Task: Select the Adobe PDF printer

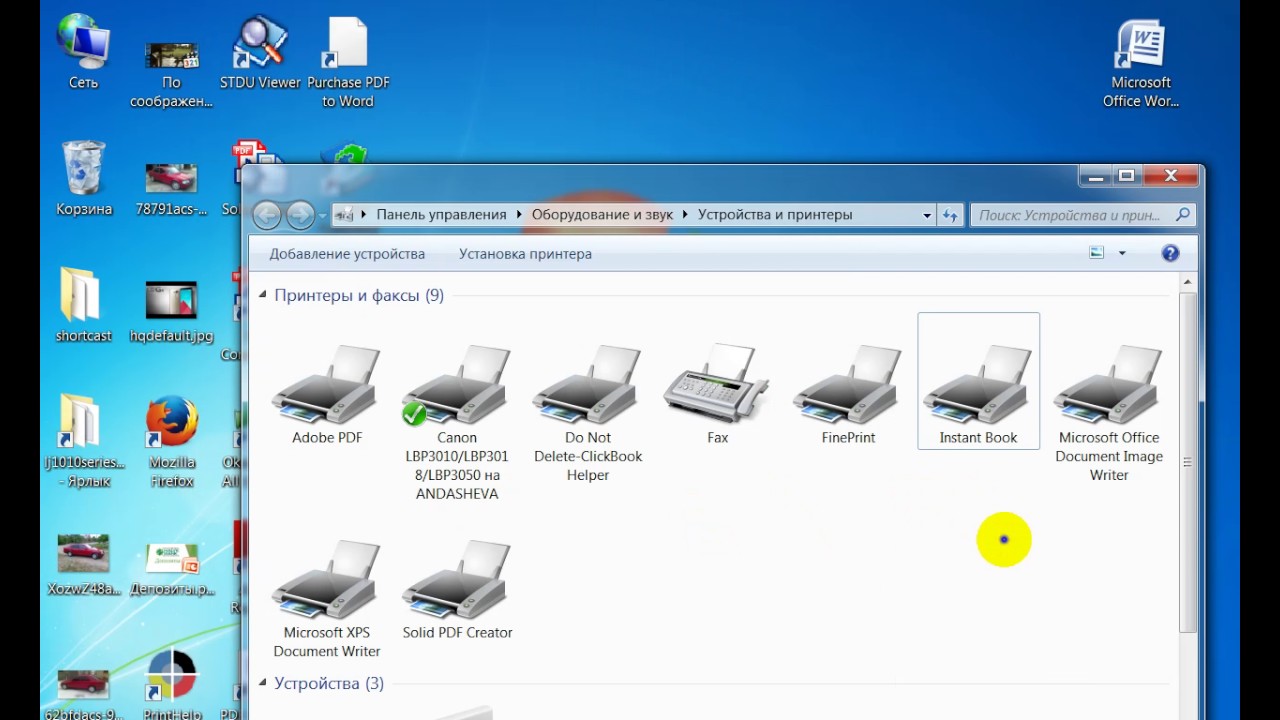Action: (327, 394)
